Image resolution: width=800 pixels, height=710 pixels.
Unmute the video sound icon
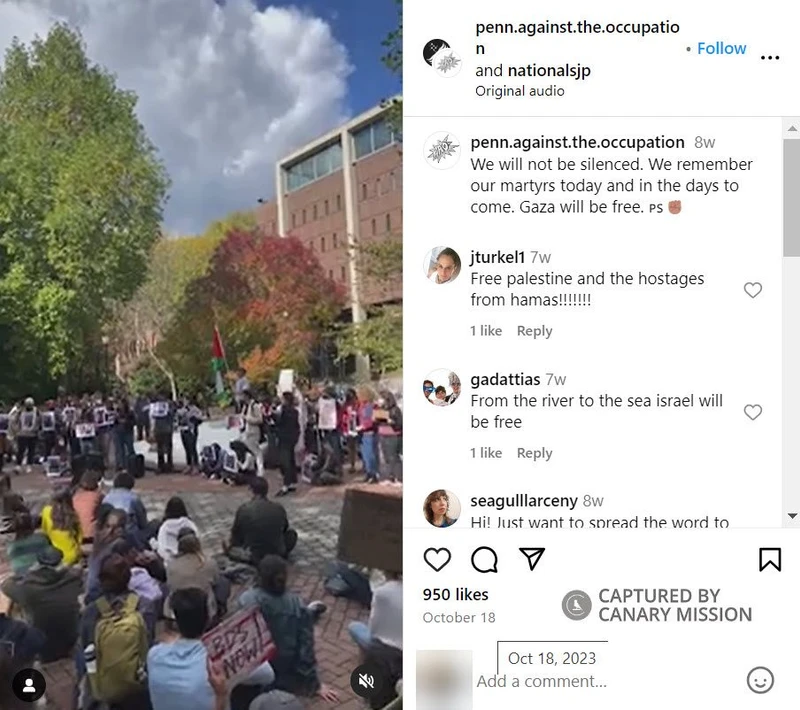click(366, 680)
